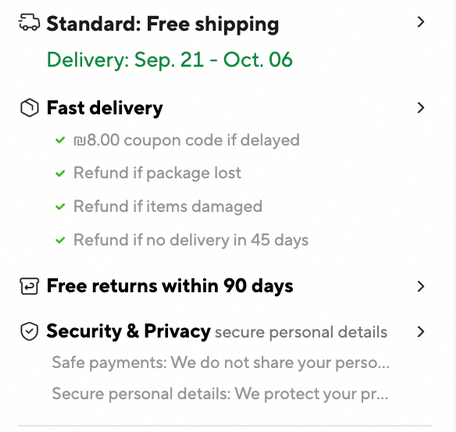Click the Fast delivery package box icon

click(x=29, y=108)
